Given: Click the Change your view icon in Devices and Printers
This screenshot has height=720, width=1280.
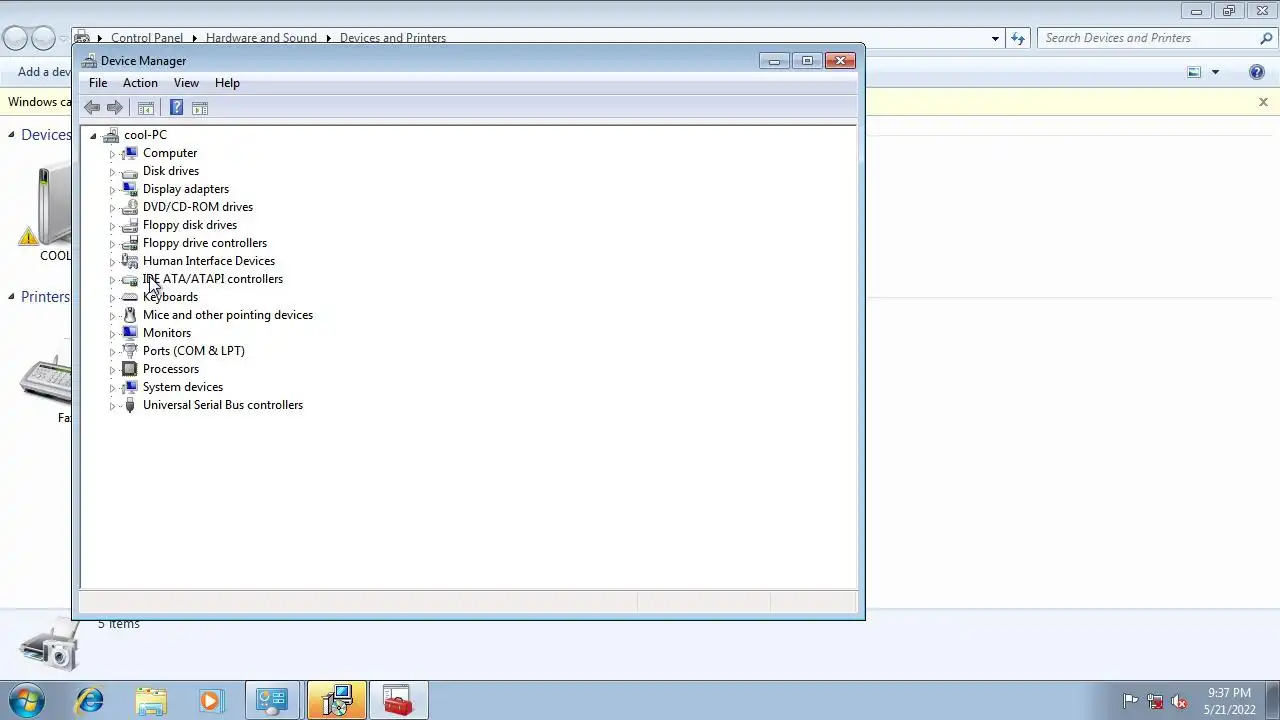Looking at the screenshot, I should point(1194,72).
